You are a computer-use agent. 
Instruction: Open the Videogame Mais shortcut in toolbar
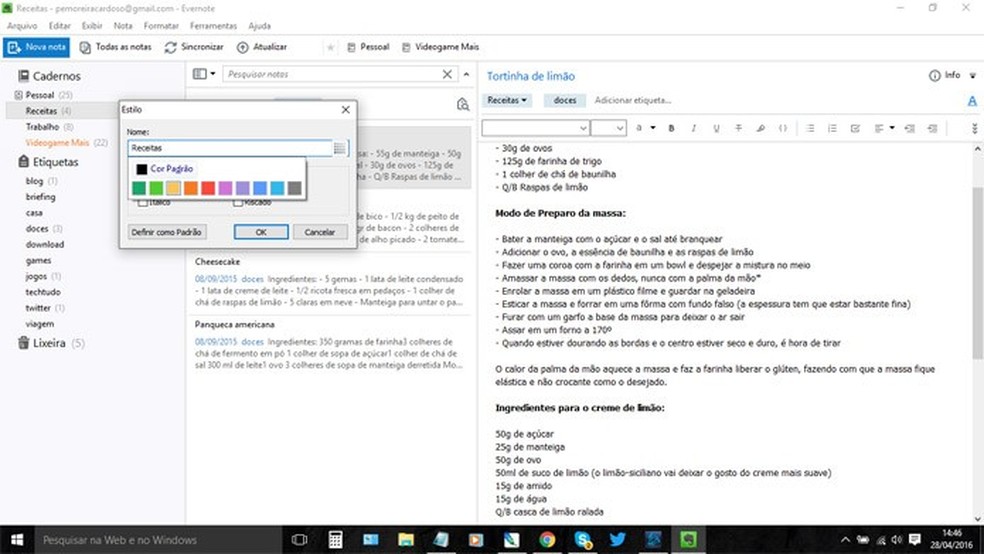click(441, 47)
